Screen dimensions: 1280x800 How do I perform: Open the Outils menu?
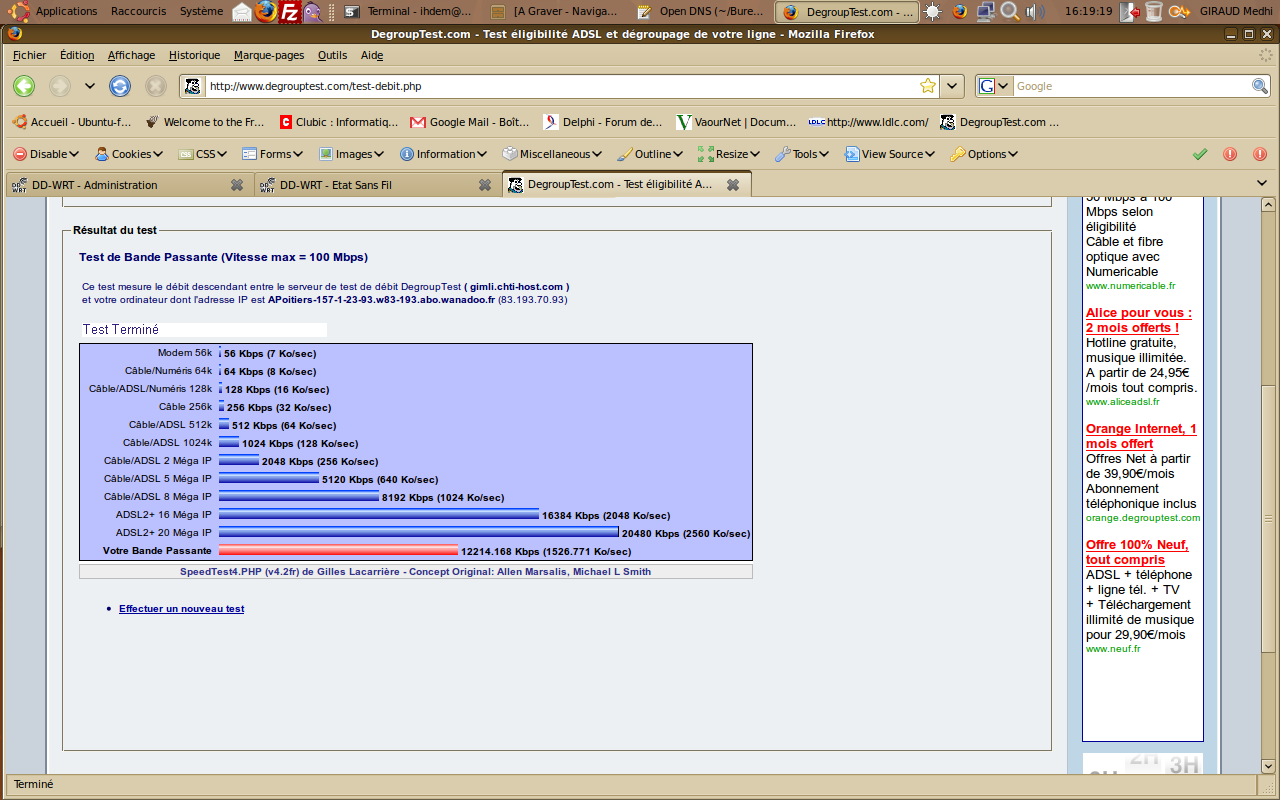332,56
